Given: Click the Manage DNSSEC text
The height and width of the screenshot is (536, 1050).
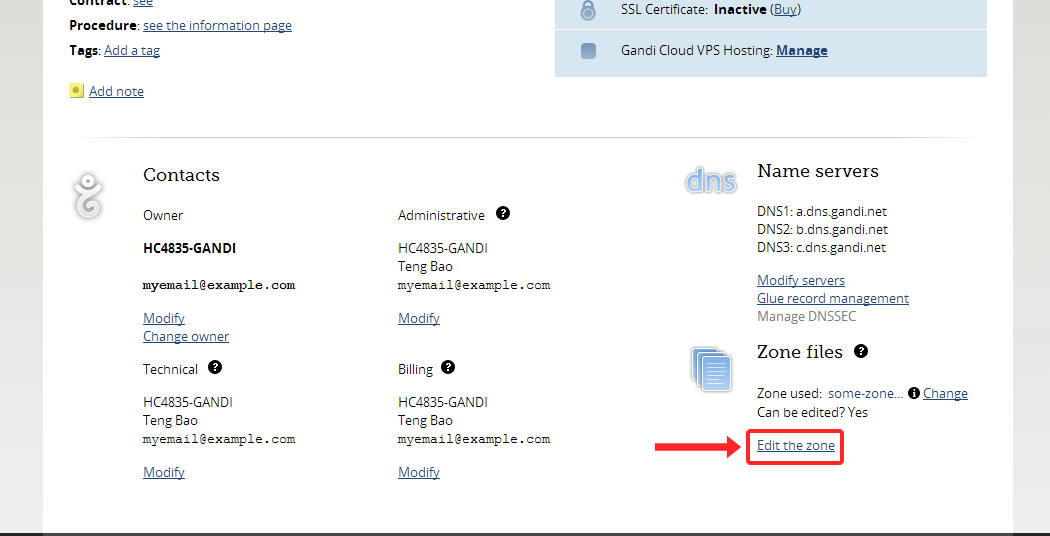Looking at the screenshot, I should [806, 316].
